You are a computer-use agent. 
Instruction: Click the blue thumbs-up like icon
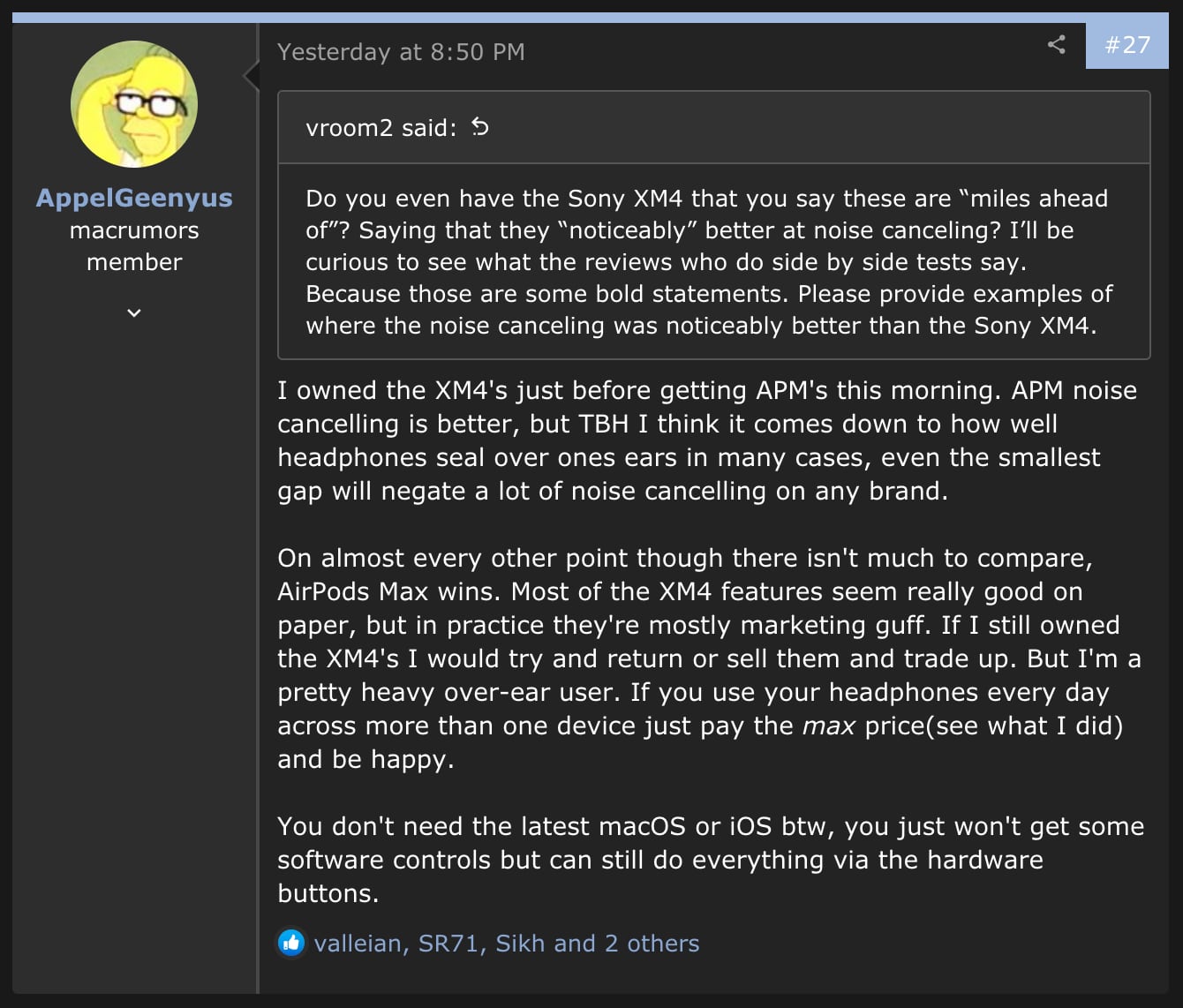point(291,943)
